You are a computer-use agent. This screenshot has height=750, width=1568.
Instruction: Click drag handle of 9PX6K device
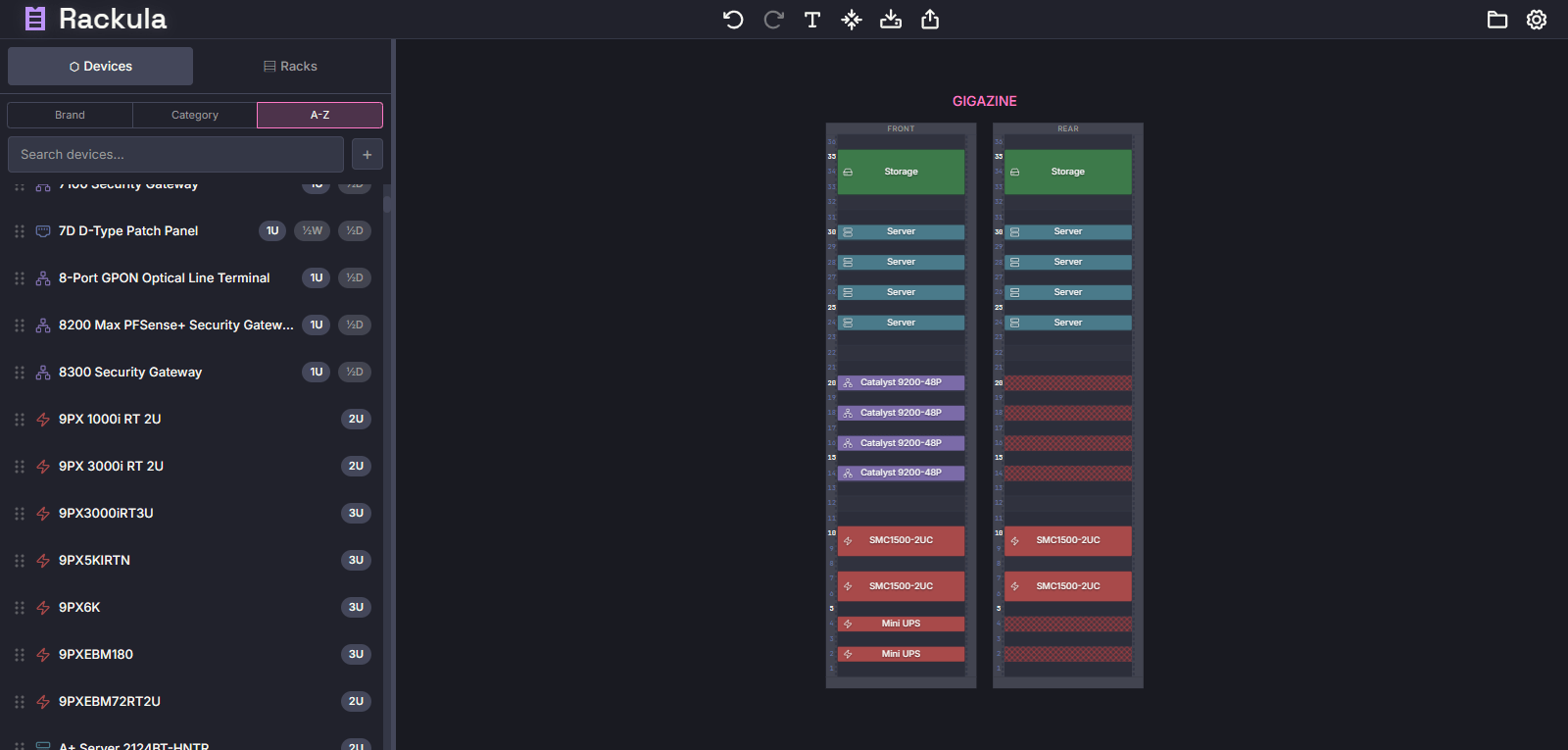point(20,608)
